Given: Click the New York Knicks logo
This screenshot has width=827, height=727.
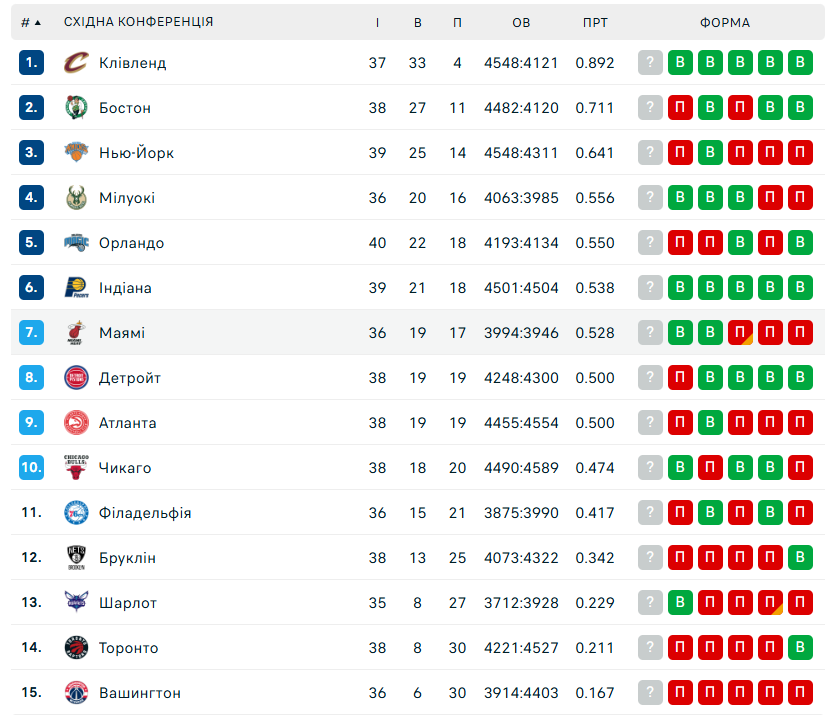Looking at the screenshot, I should click(x=76, y=153).
